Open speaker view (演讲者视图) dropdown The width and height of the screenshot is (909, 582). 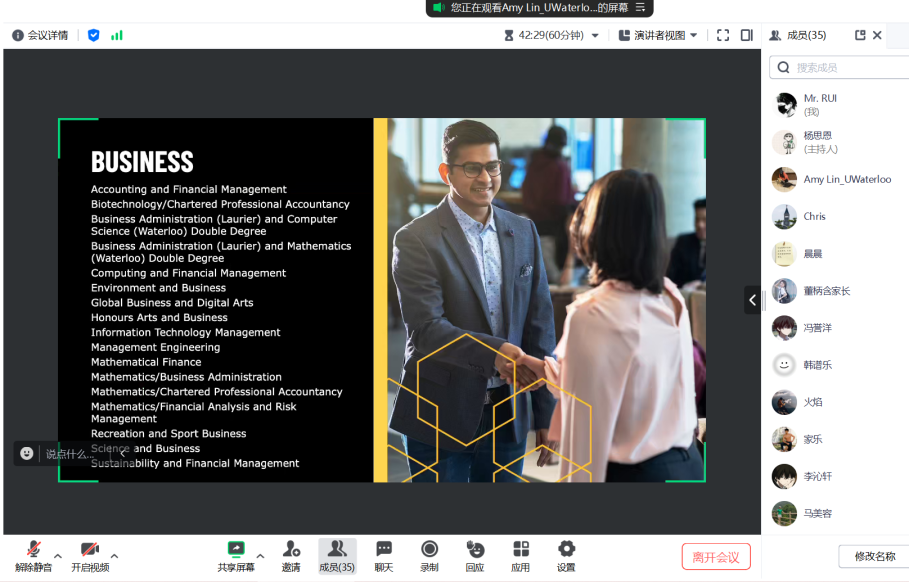[658, 35]
